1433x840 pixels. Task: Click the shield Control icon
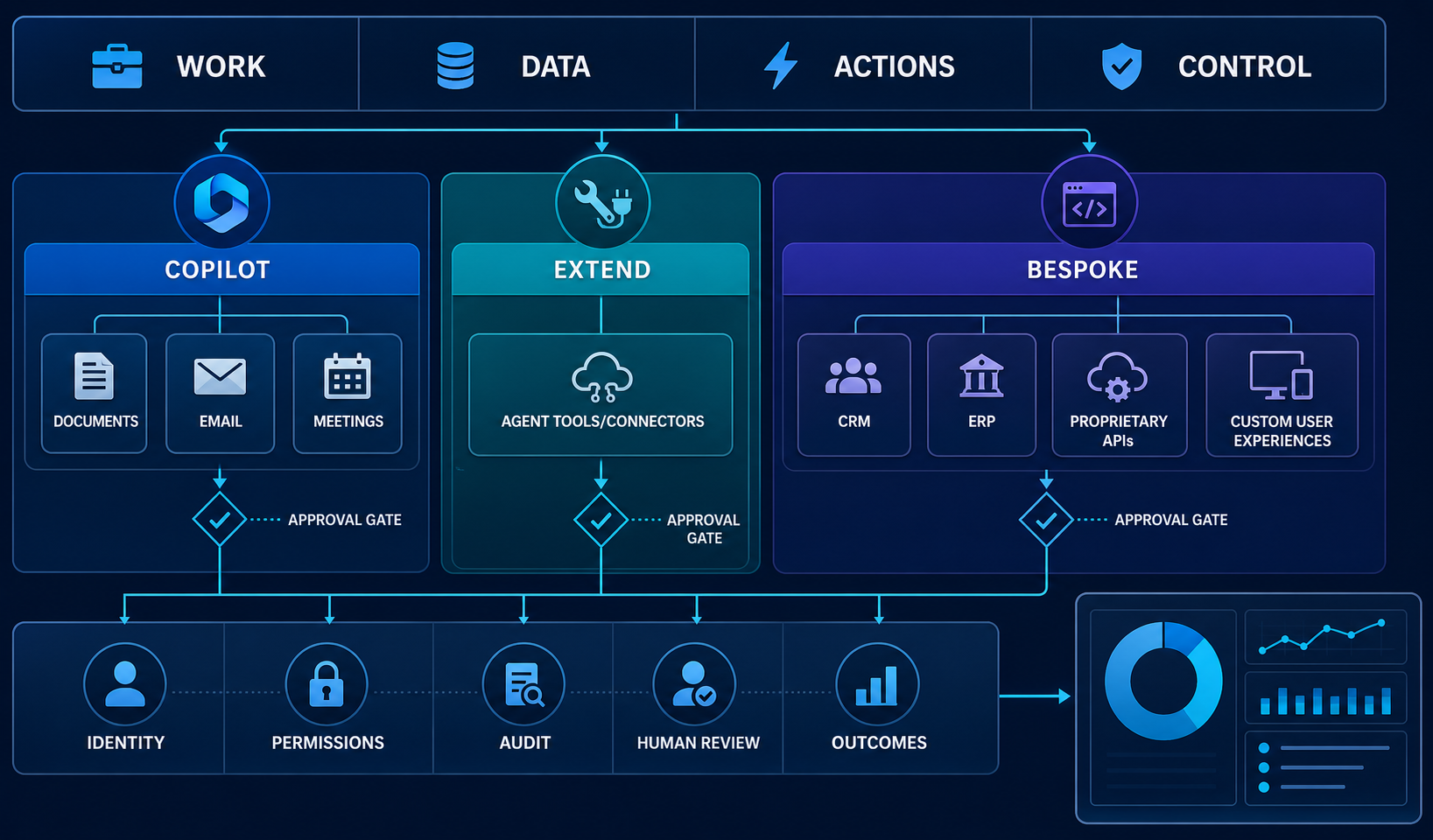(1121, 66)
